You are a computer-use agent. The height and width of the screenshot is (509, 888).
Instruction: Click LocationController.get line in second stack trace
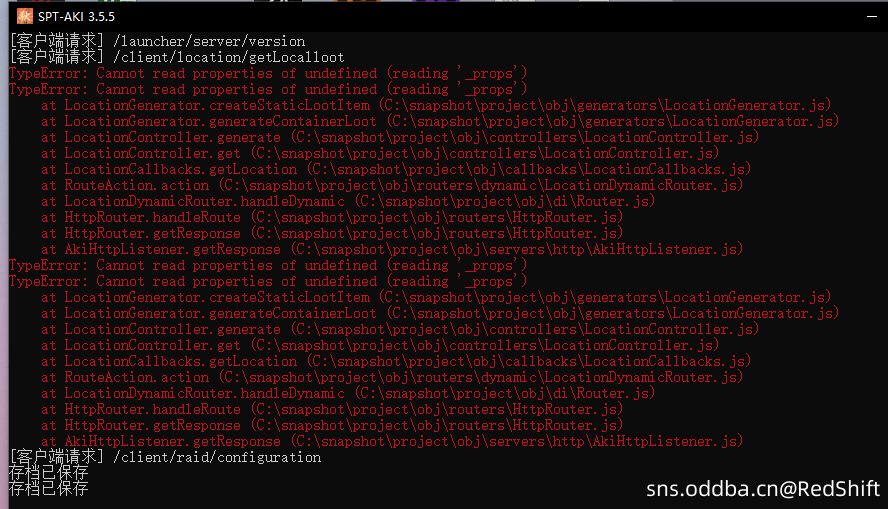(x=380, y=345)
